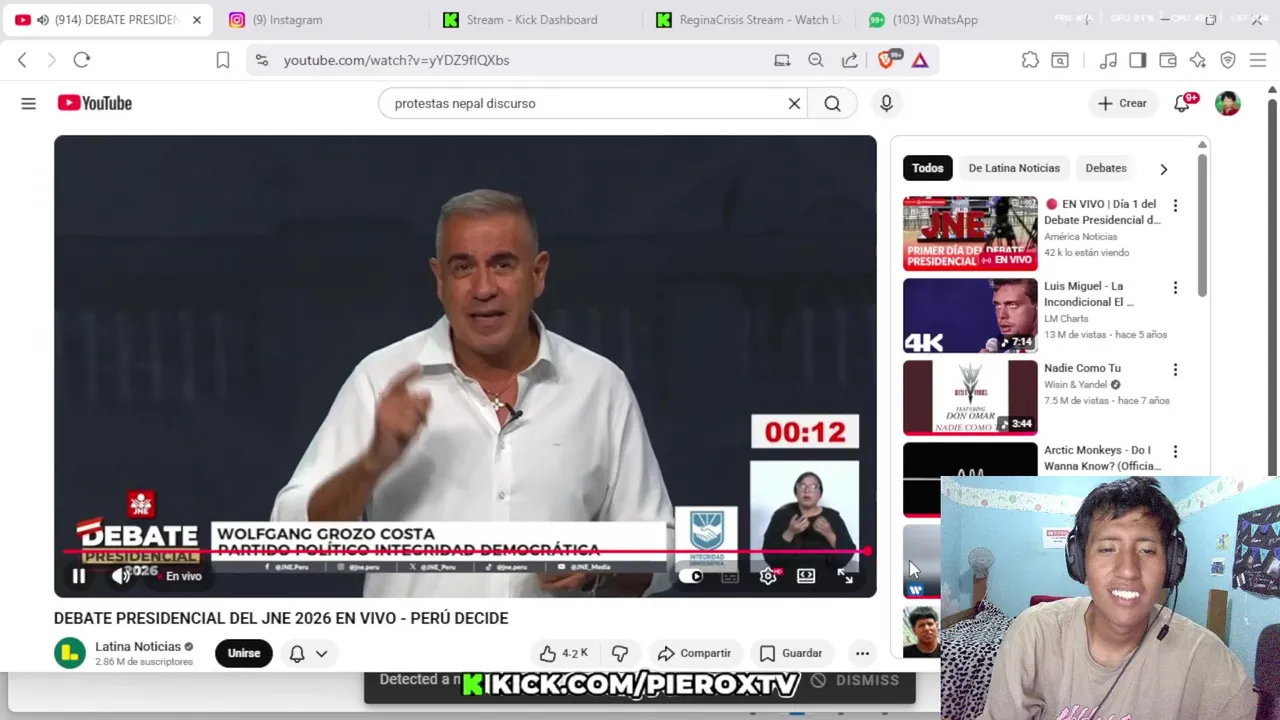Toggle the autoplay switch in player

click(691, 576)
